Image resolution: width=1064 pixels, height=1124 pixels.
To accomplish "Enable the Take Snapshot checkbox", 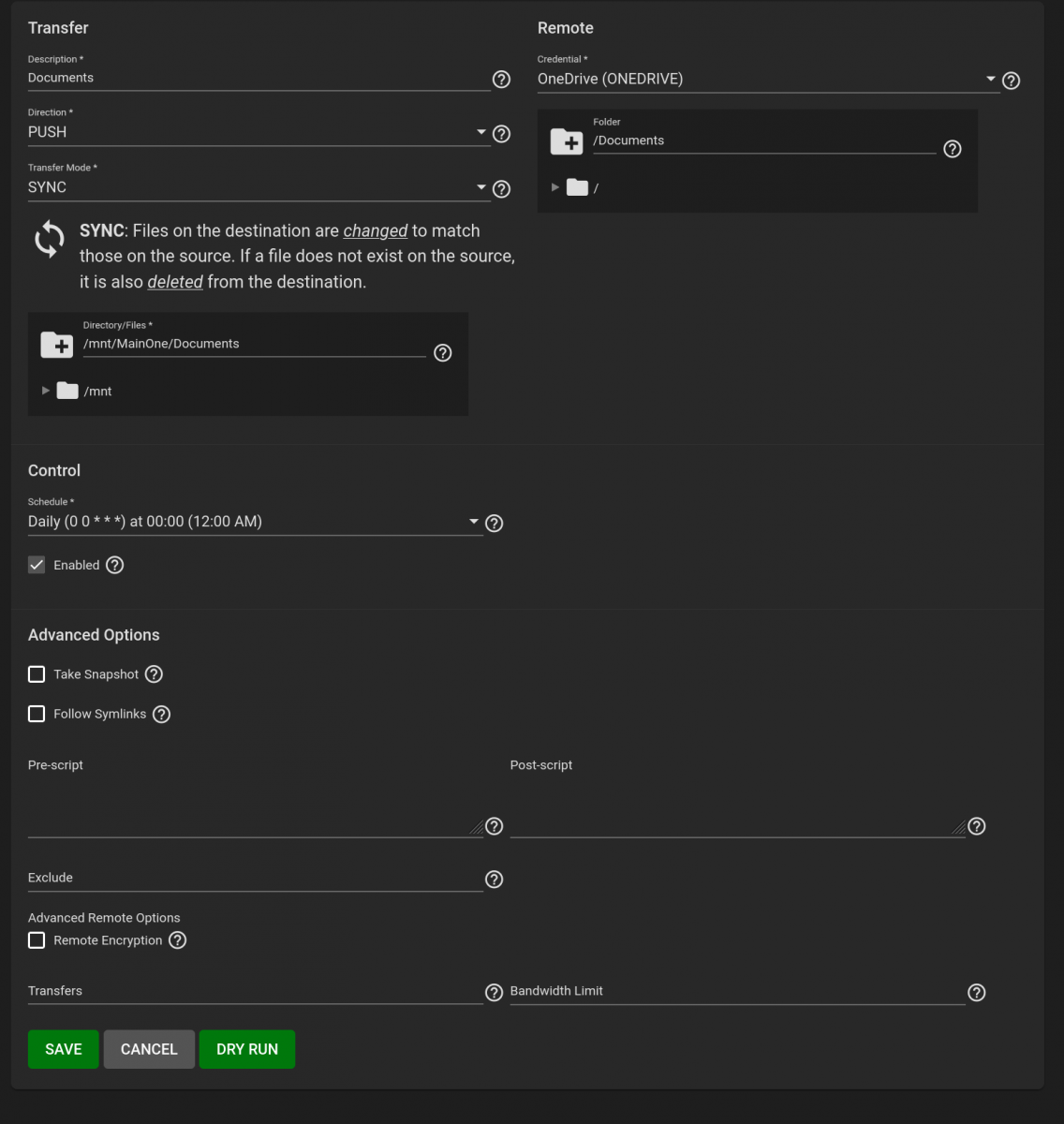I will tap(37, 674).
